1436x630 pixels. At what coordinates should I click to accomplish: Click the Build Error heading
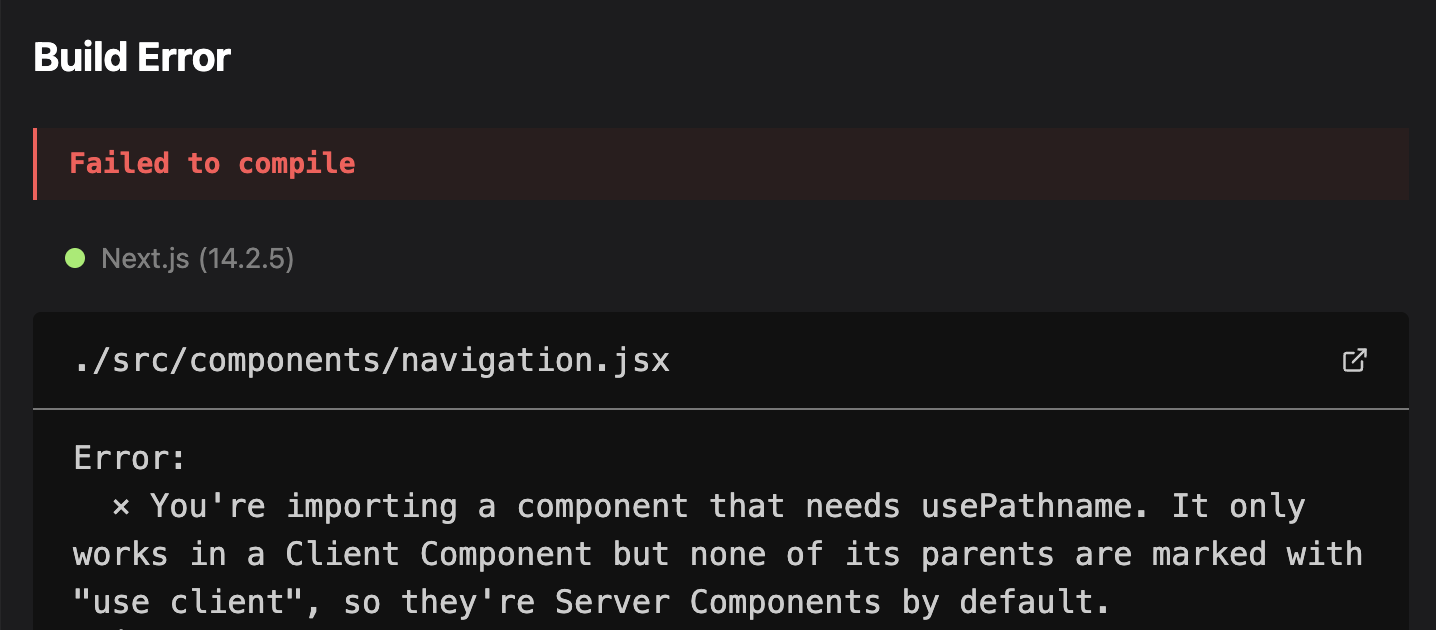[x=132, y=57]
